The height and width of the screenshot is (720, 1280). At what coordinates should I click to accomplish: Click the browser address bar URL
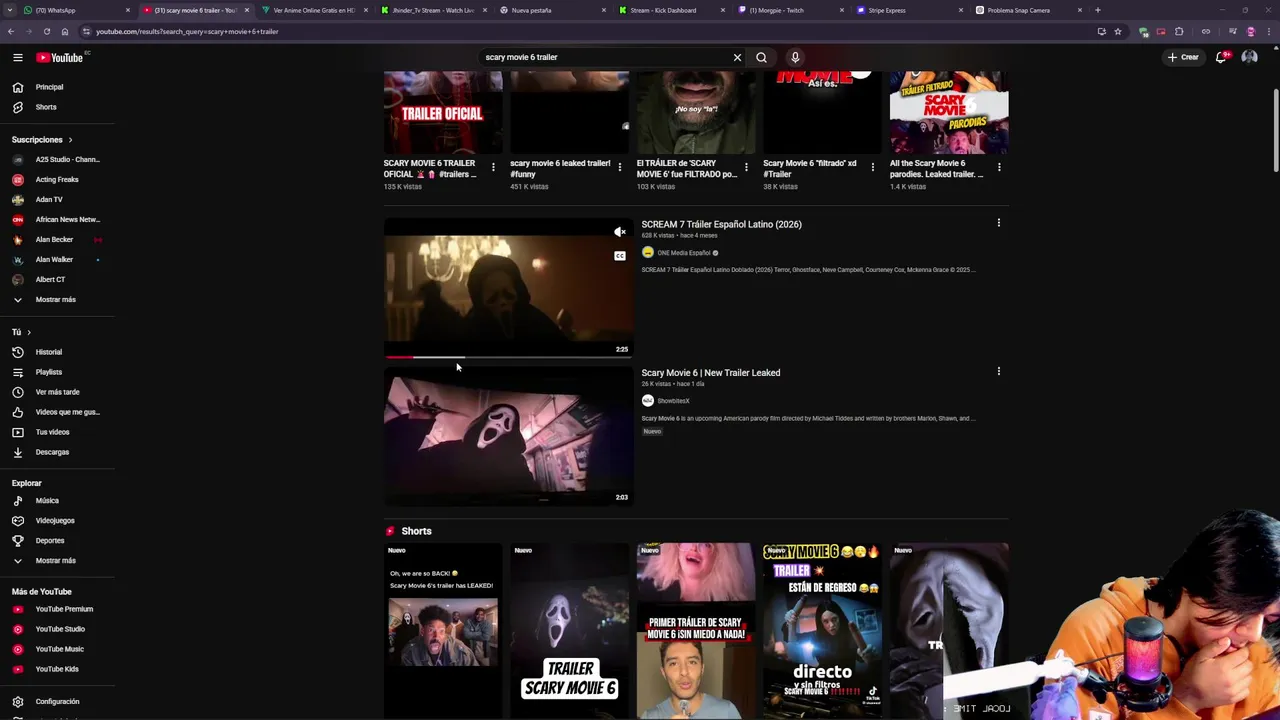tap(187, 31)
